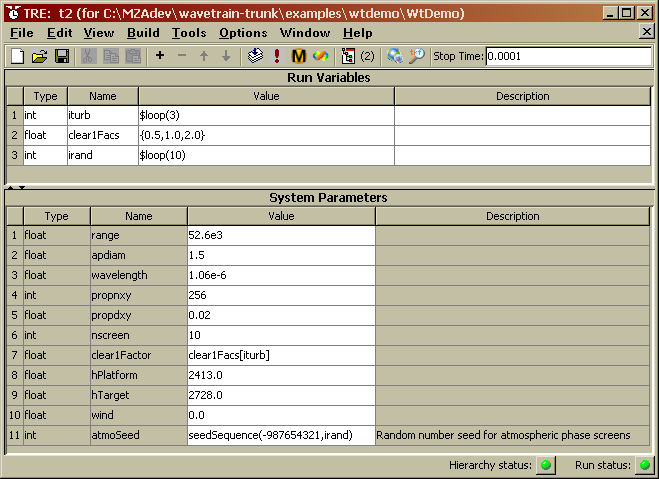Click the propdxy value 0.02
The image size is (659, 479).
tap(281, 315)
